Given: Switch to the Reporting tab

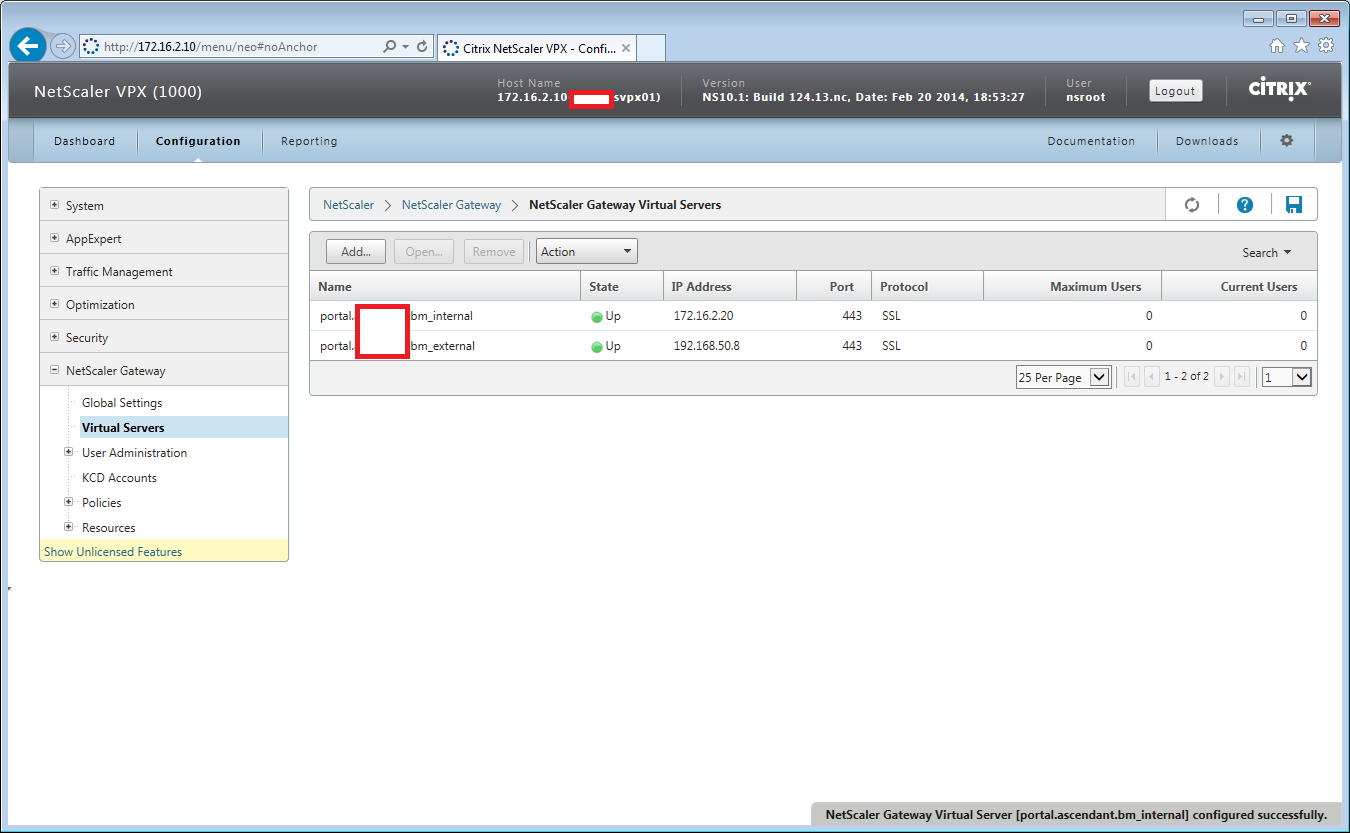Looking at the screenshot, I should (309, 141).
